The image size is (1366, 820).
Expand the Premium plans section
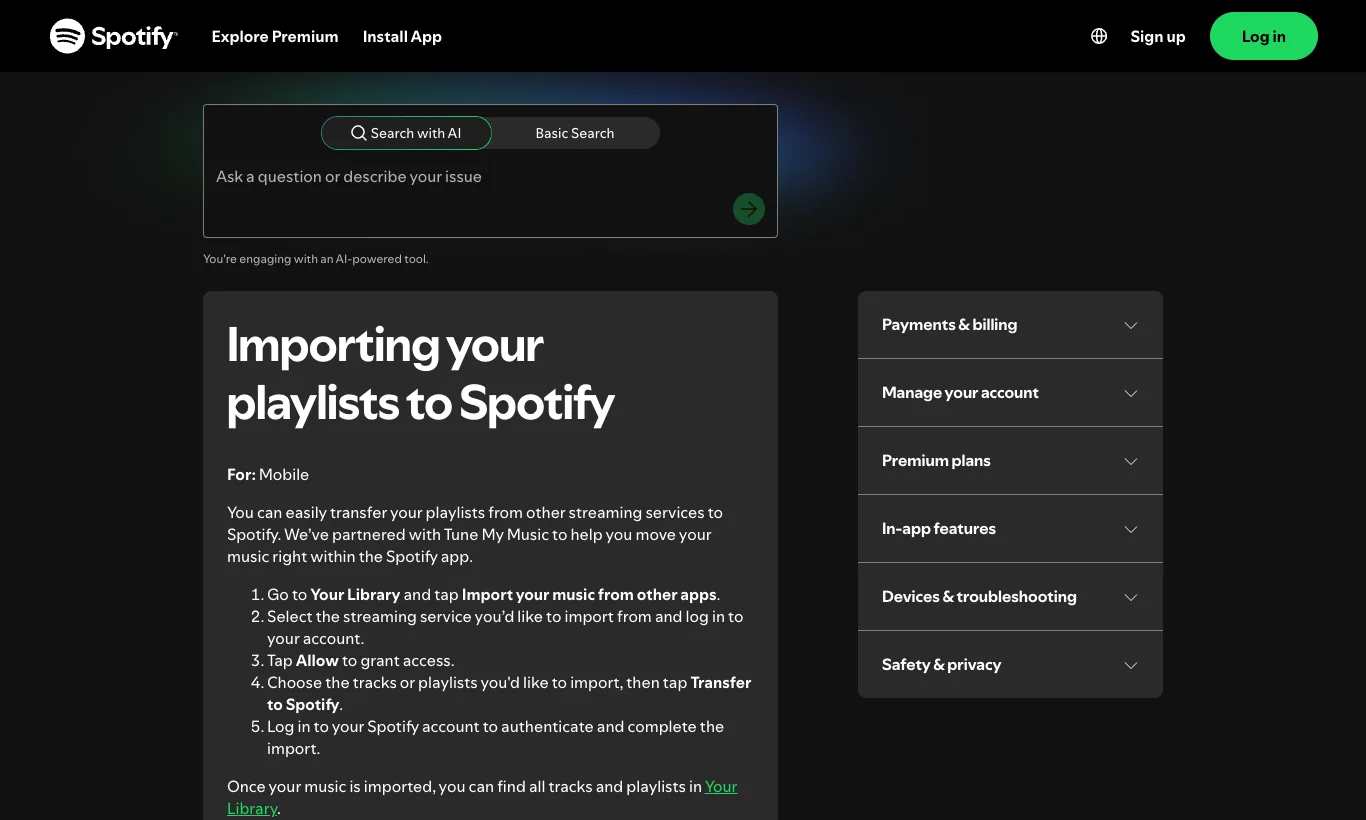(x=1010, y=461)
